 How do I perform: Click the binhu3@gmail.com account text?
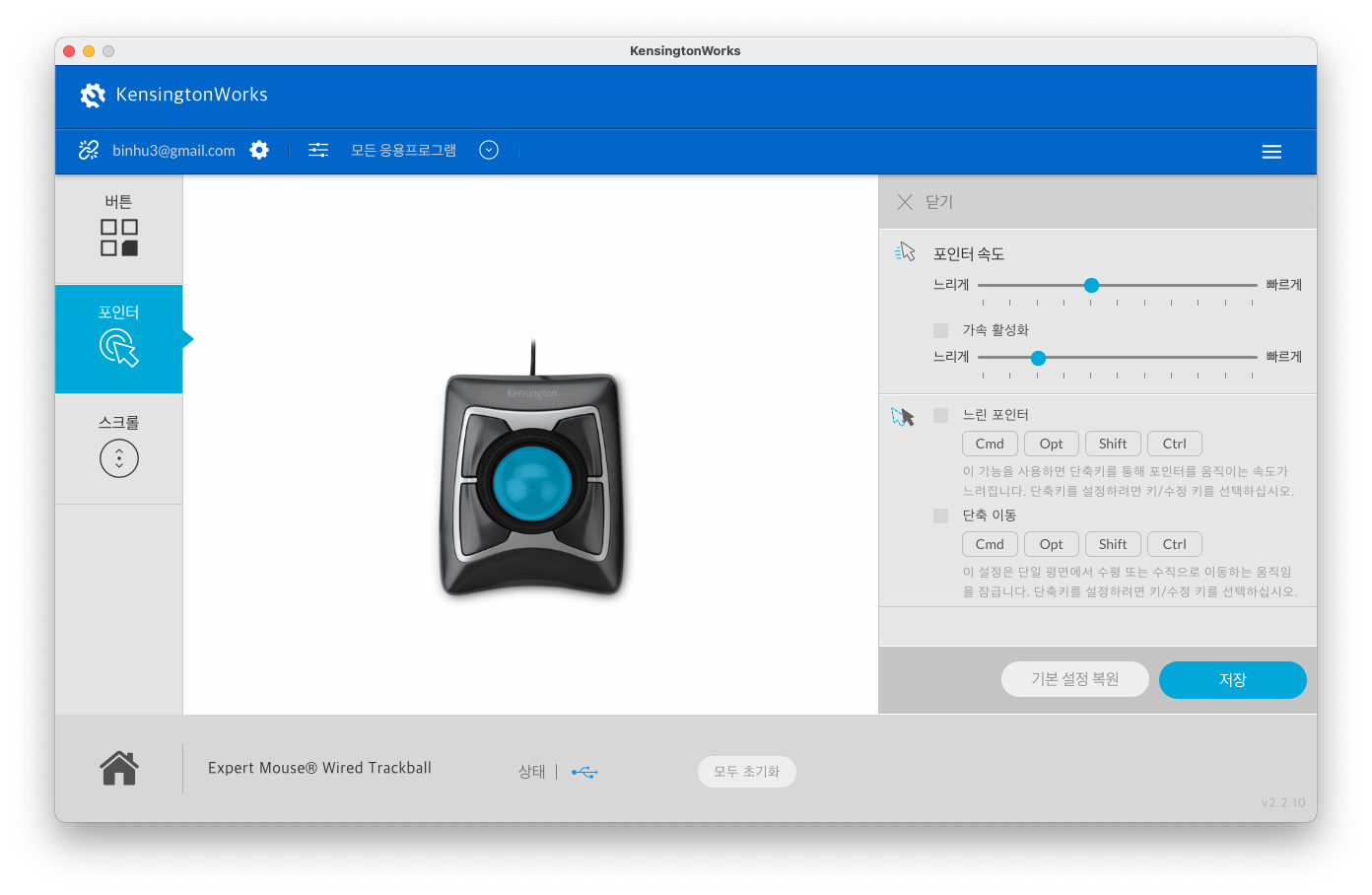(173, 150)
